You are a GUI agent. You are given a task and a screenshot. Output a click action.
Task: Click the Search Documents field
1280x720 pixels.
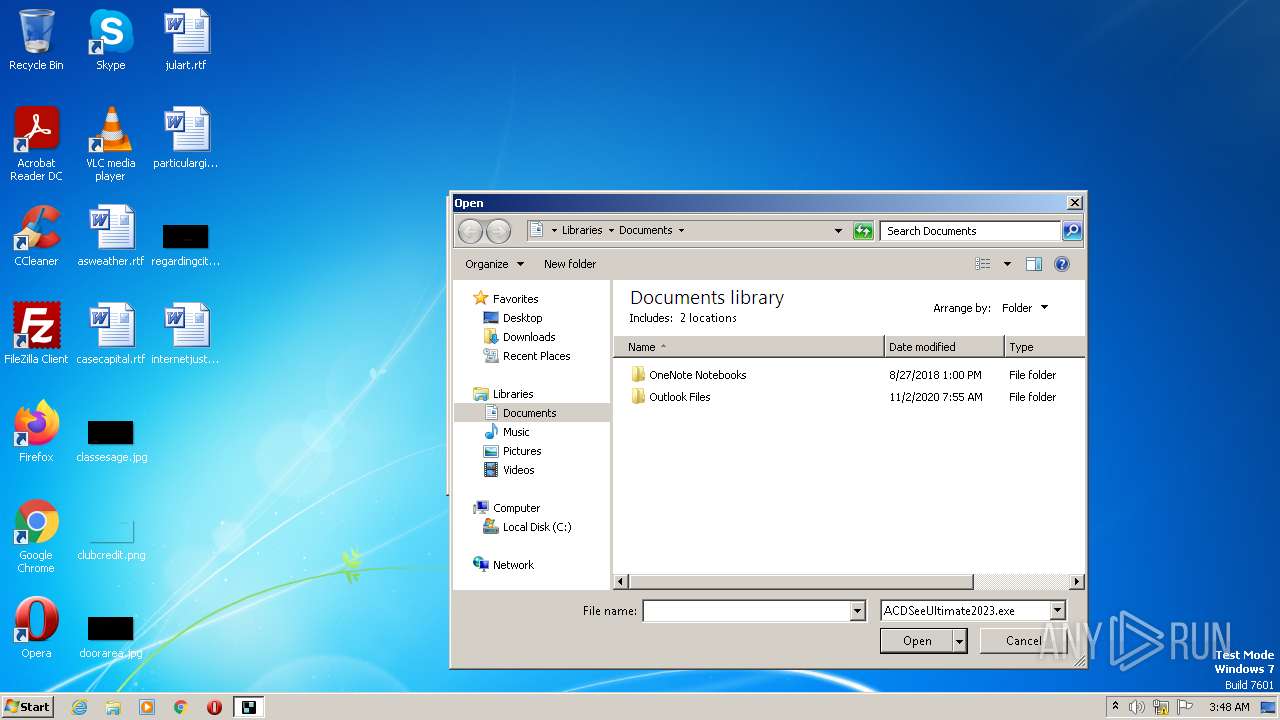971,231
